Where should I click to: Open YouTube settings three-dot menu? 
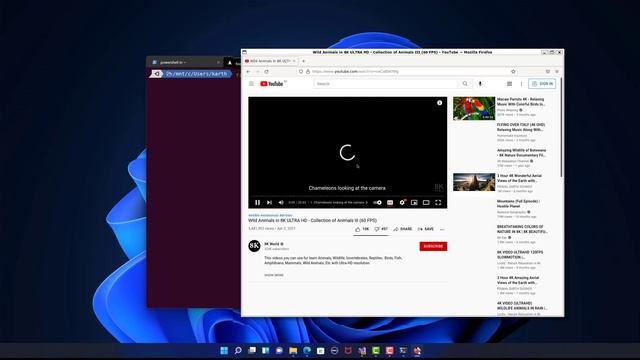click(521, 84)
